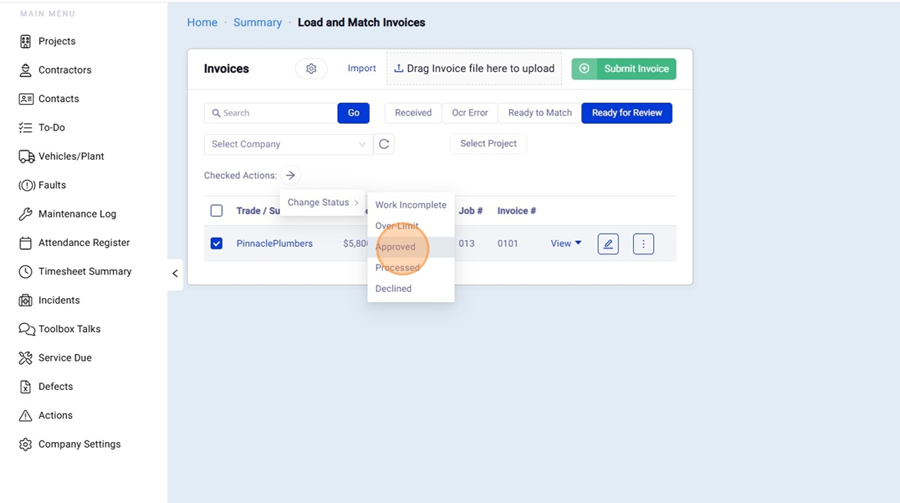Screen dimensions: 900x503
Task: Expand the Select Company dropdown
Action: (288, 144)
